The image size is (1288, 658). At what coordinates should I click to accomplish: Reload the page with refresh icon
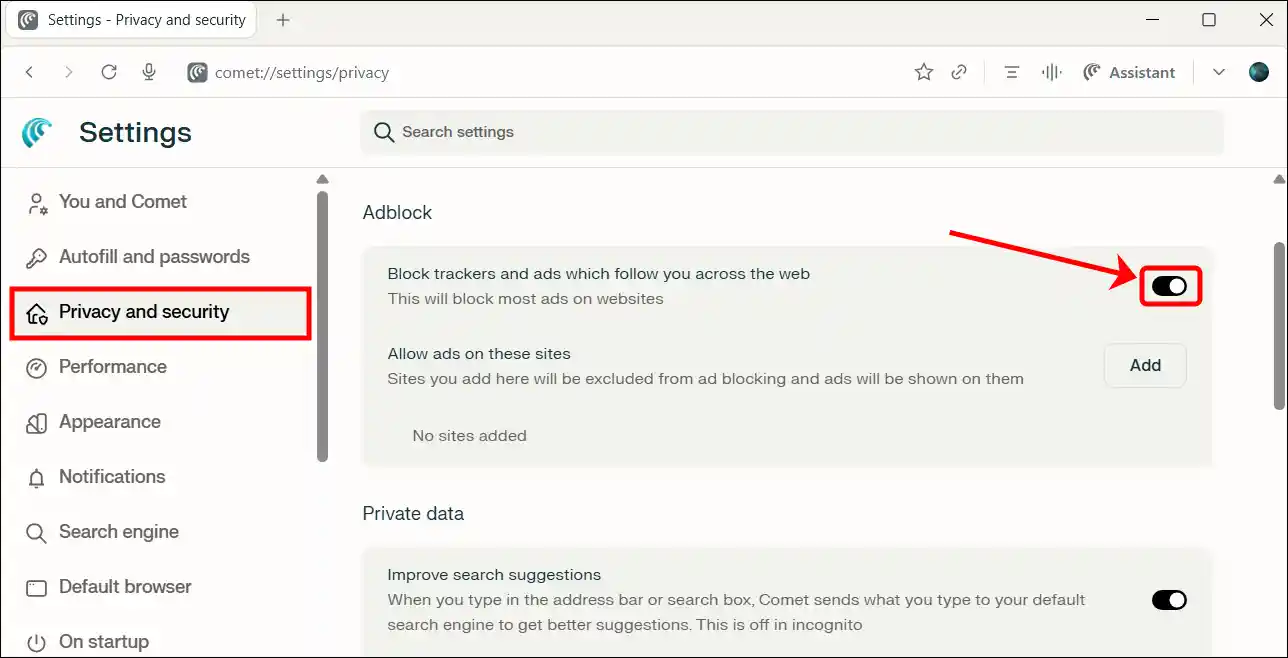pyautogui.click(x=109, y=72)
